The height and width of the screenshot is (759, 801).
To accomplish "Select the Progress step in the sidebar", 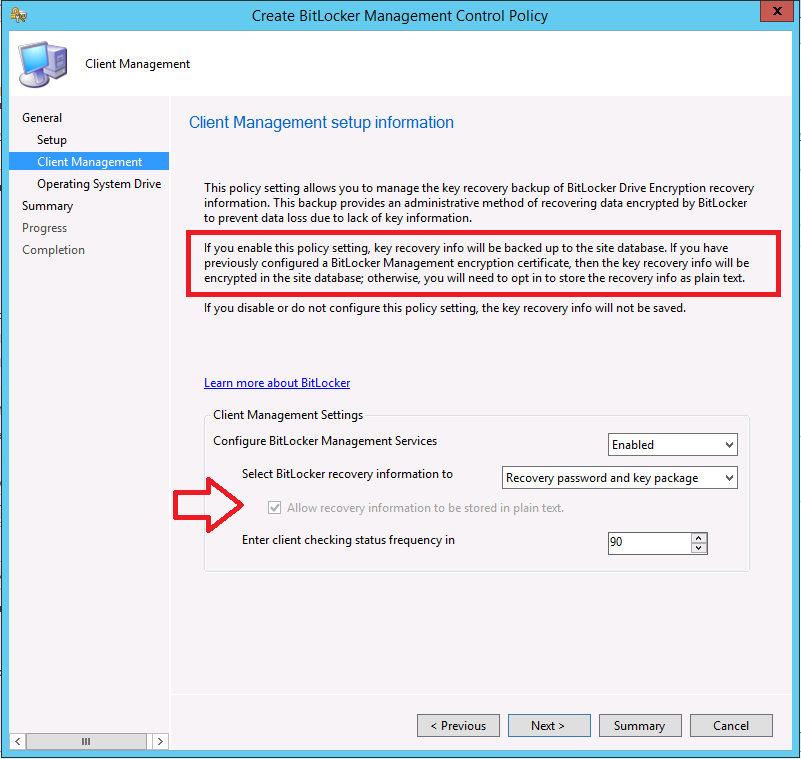I will (x=44, y=228).
